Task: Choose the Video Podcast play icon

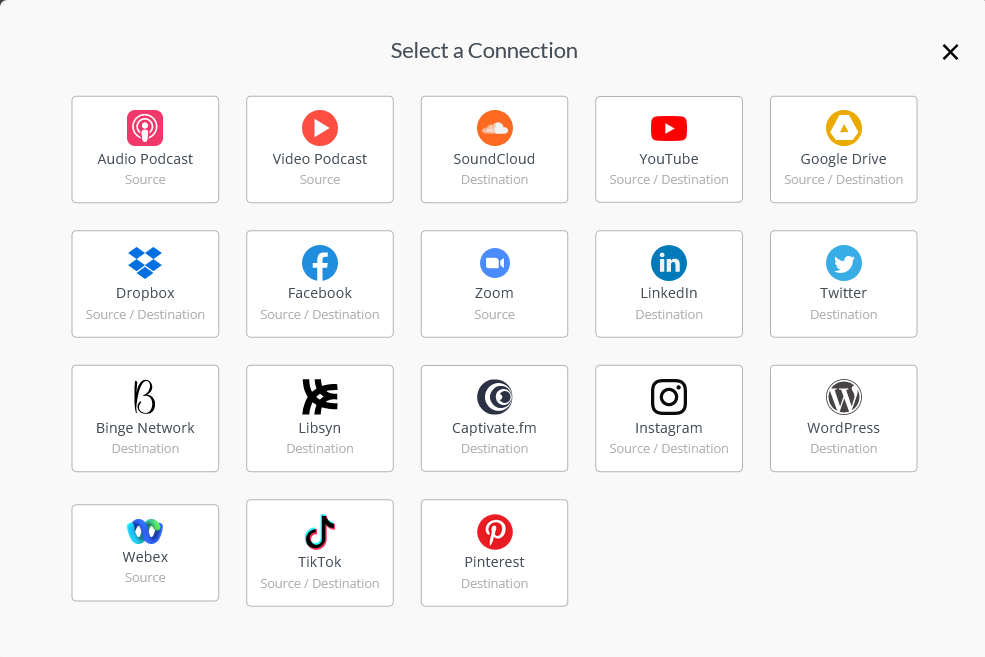Action: pyautogui.click(x=320, y=128)
